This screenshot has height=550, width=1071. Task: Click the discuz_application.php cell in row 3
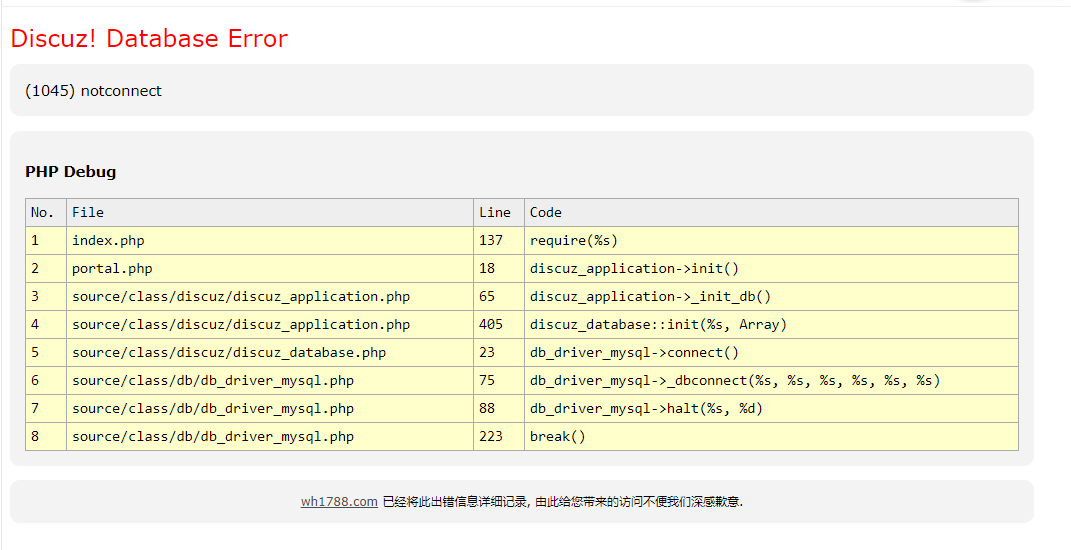pos(270,297)
